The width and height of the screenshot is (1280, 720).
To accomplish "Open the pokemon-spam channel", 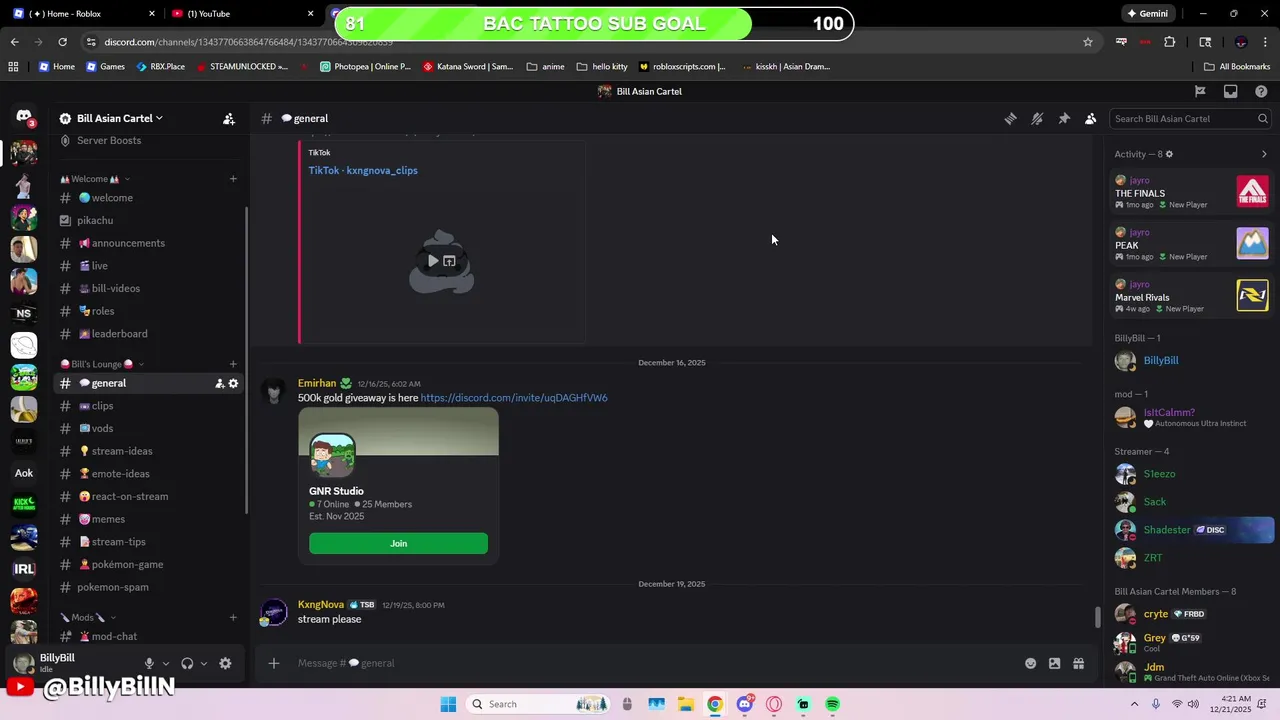I will coord(148,587).
